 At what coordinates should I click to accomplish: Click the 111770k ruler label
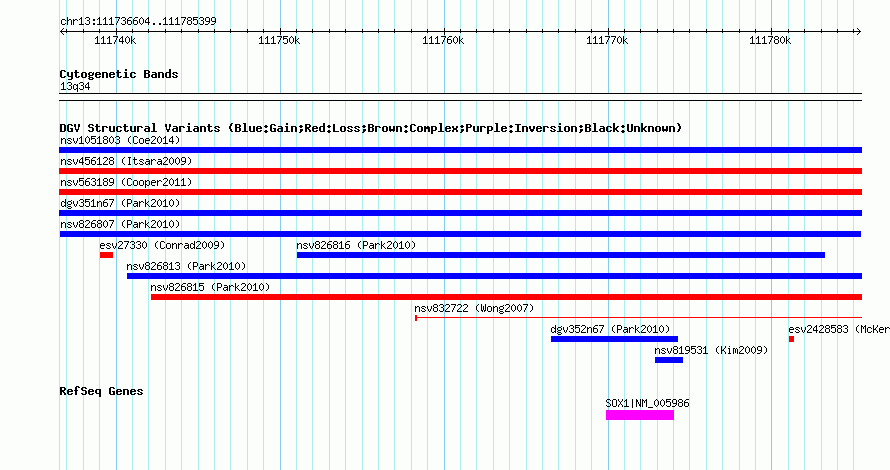607,40
